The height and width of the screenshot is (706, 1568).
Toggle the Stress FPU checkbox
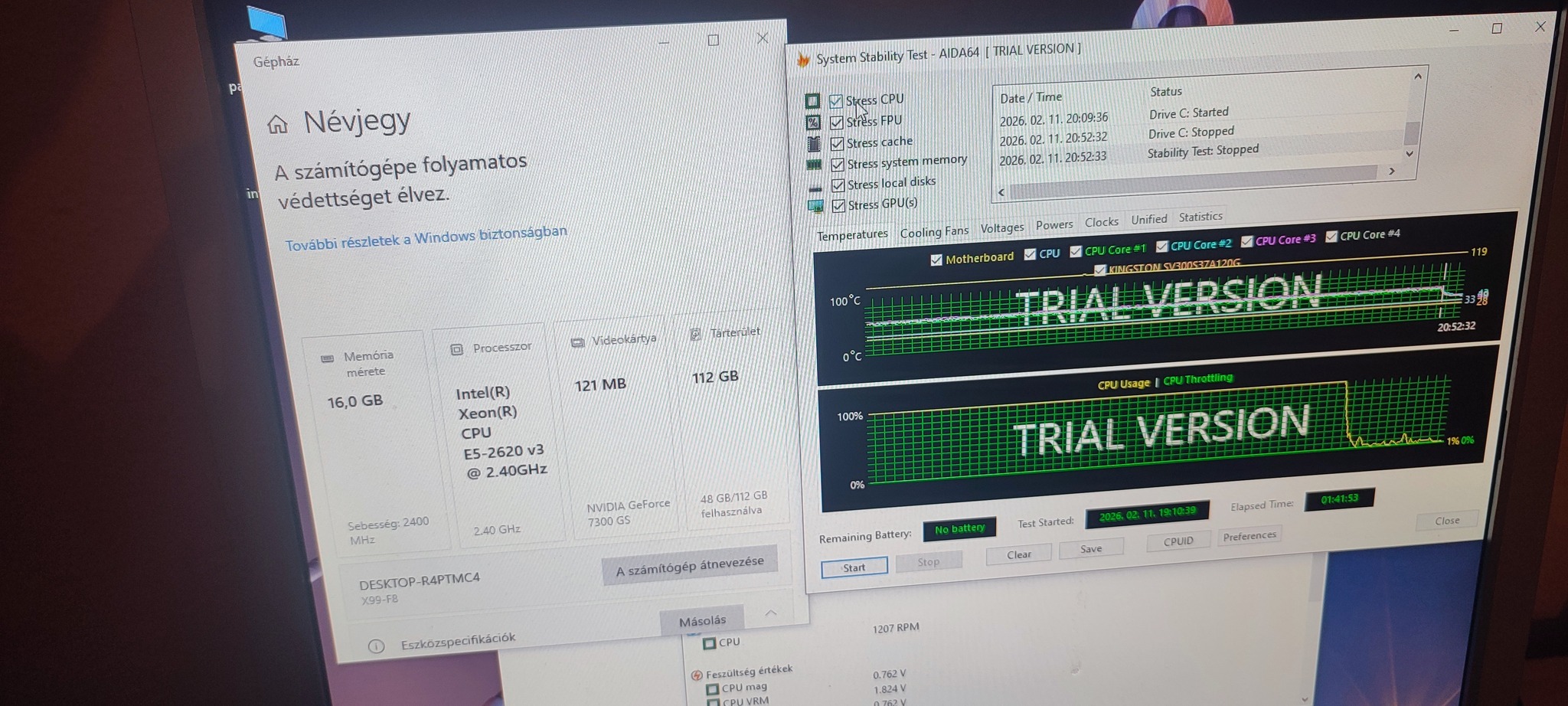click(837, 123)
